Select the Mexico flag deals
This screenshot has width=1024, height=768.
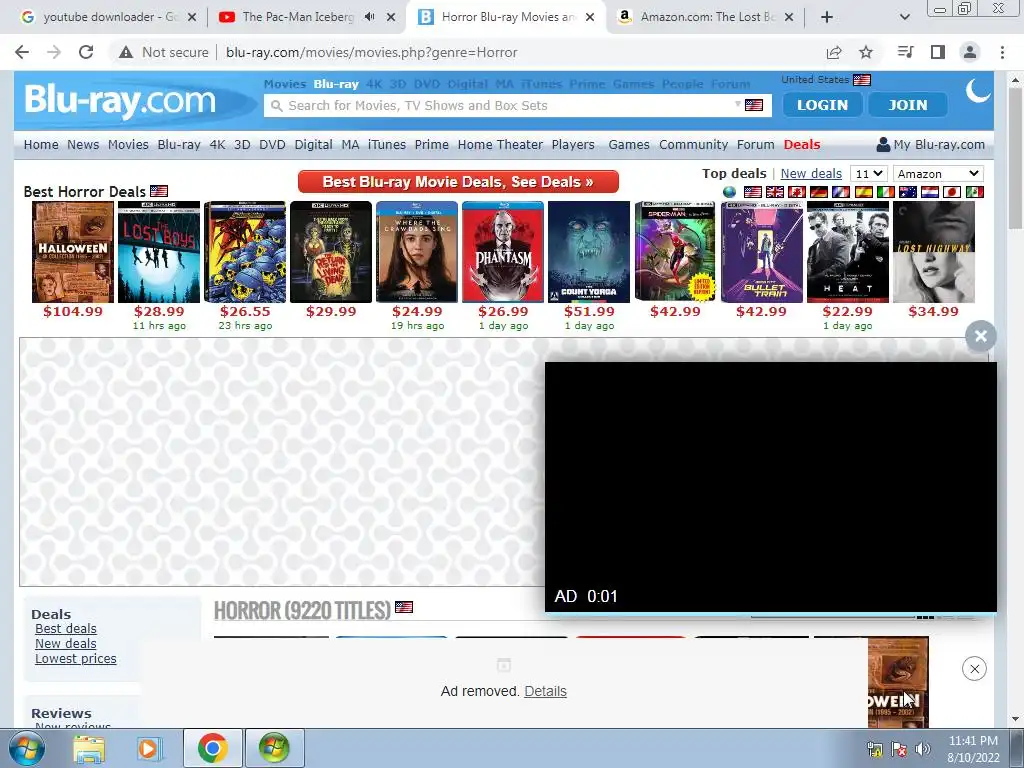(x=974, y=192)
